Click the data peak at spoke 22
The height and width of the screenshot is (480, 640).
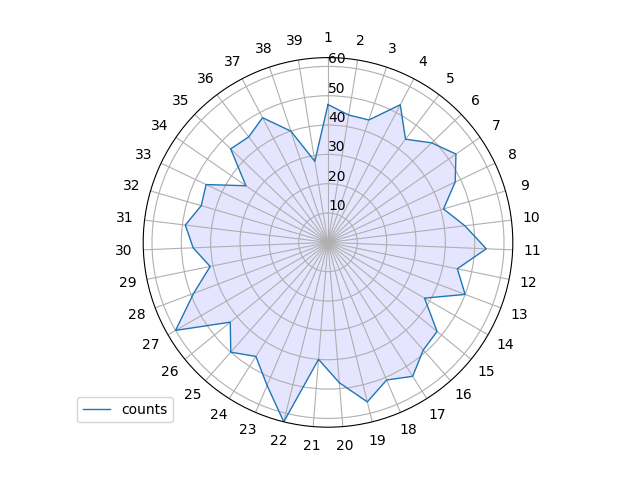click(x=284, y=421)
